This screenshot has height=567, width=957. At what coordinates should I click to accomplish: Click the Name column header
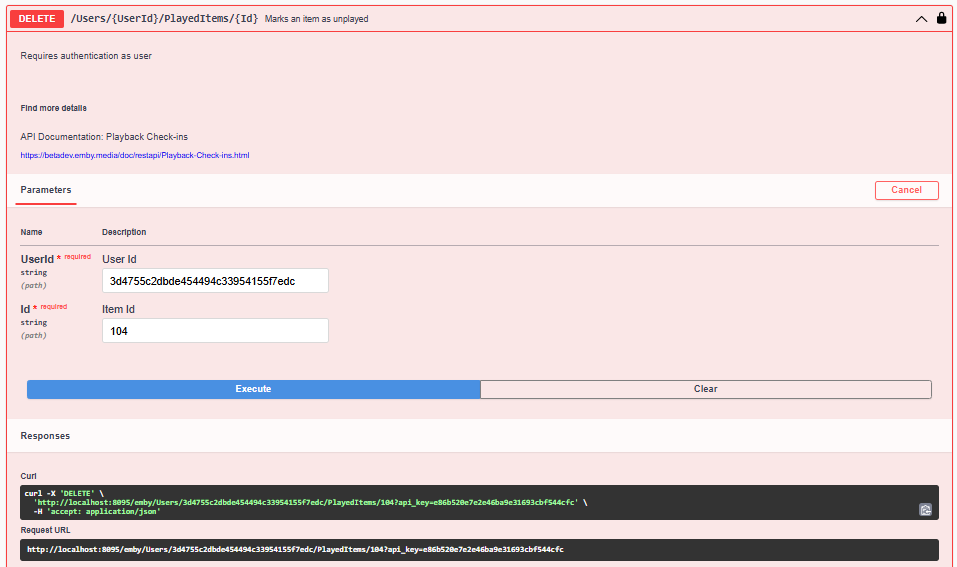pos(31,232)
